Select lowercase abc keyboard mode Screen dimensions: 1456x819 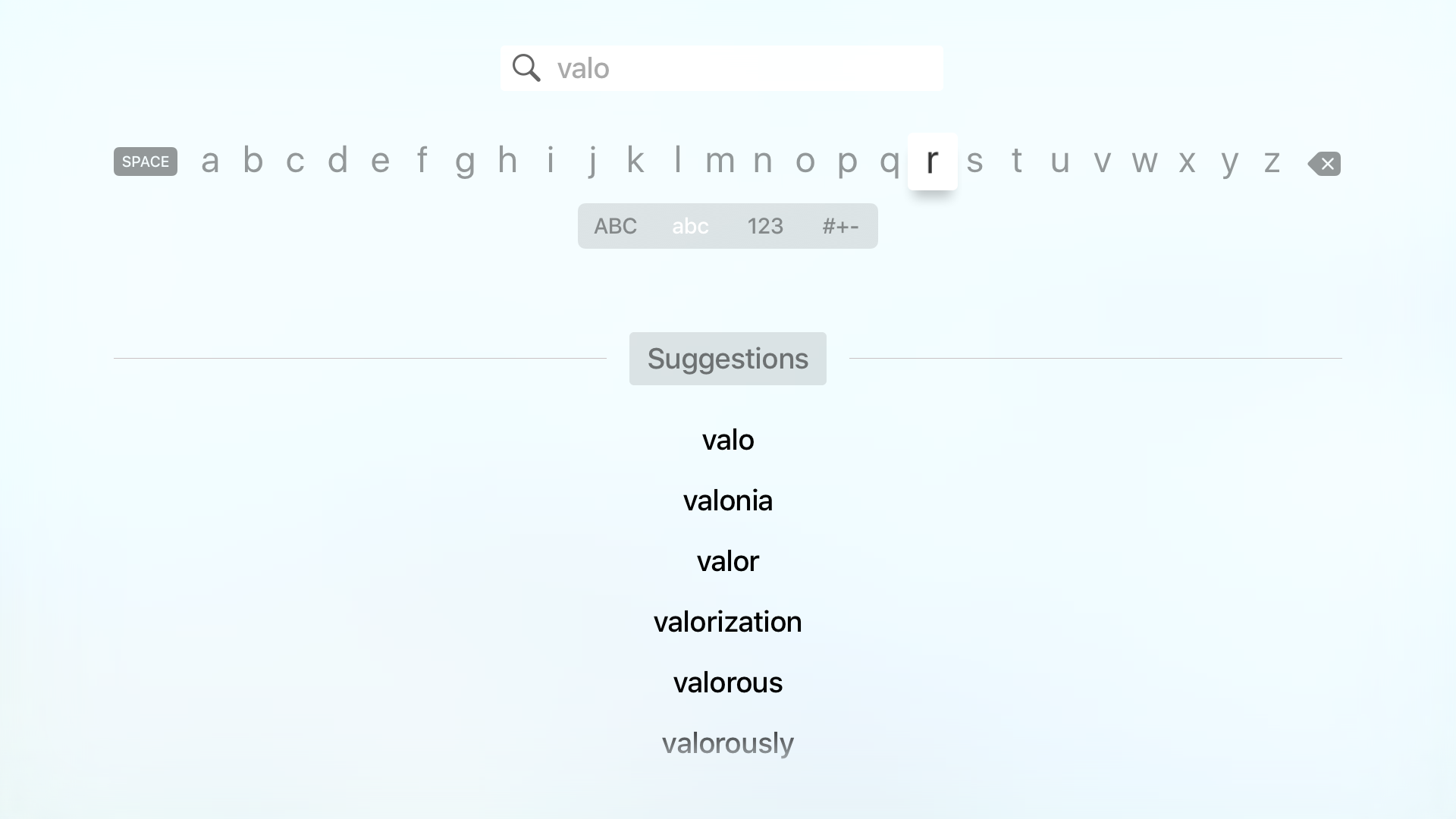click(689, 225)
